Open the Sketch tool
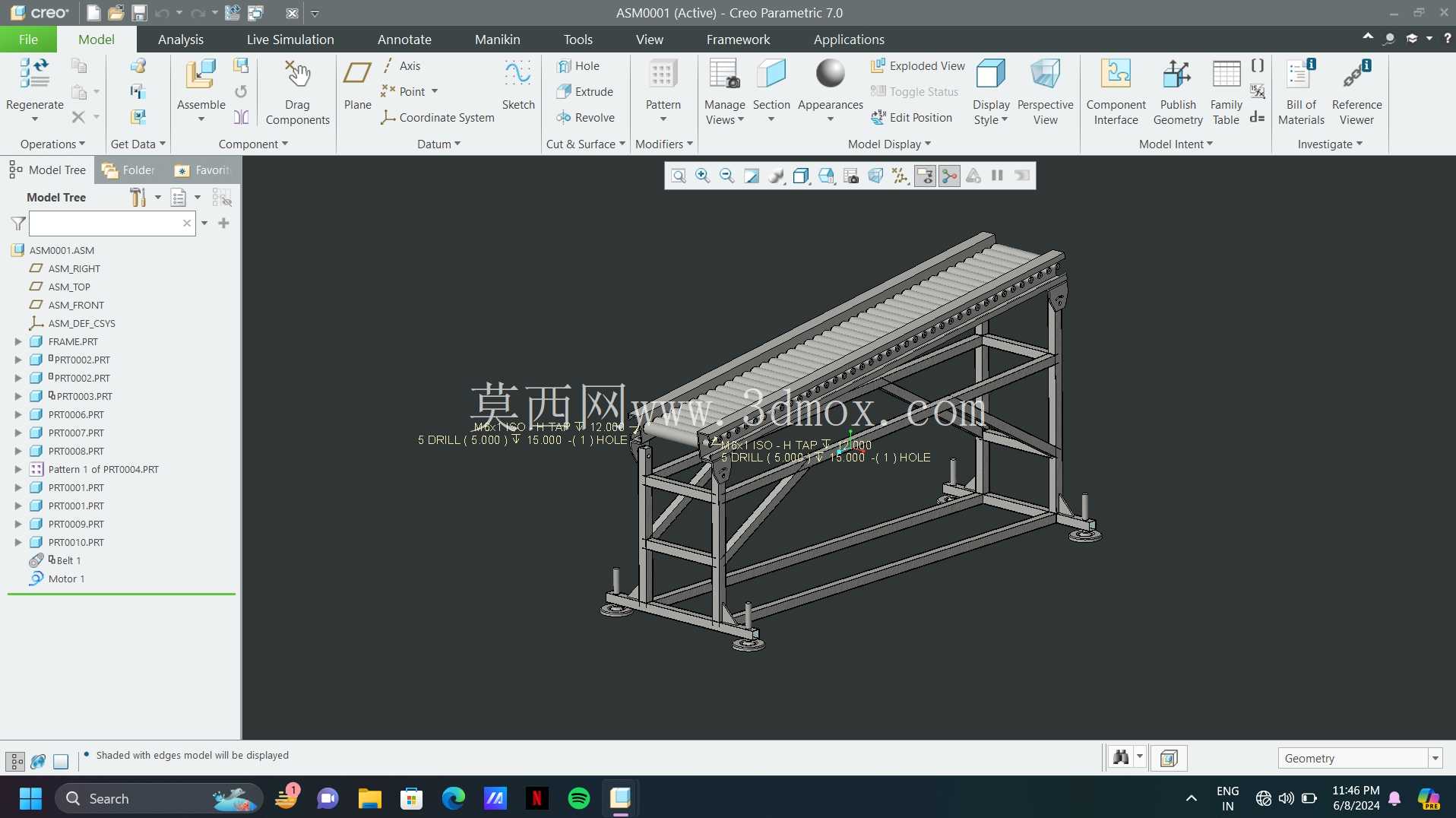Viewport: 1456px width, 818px height. pyautogui.click(x=518, y=84)
